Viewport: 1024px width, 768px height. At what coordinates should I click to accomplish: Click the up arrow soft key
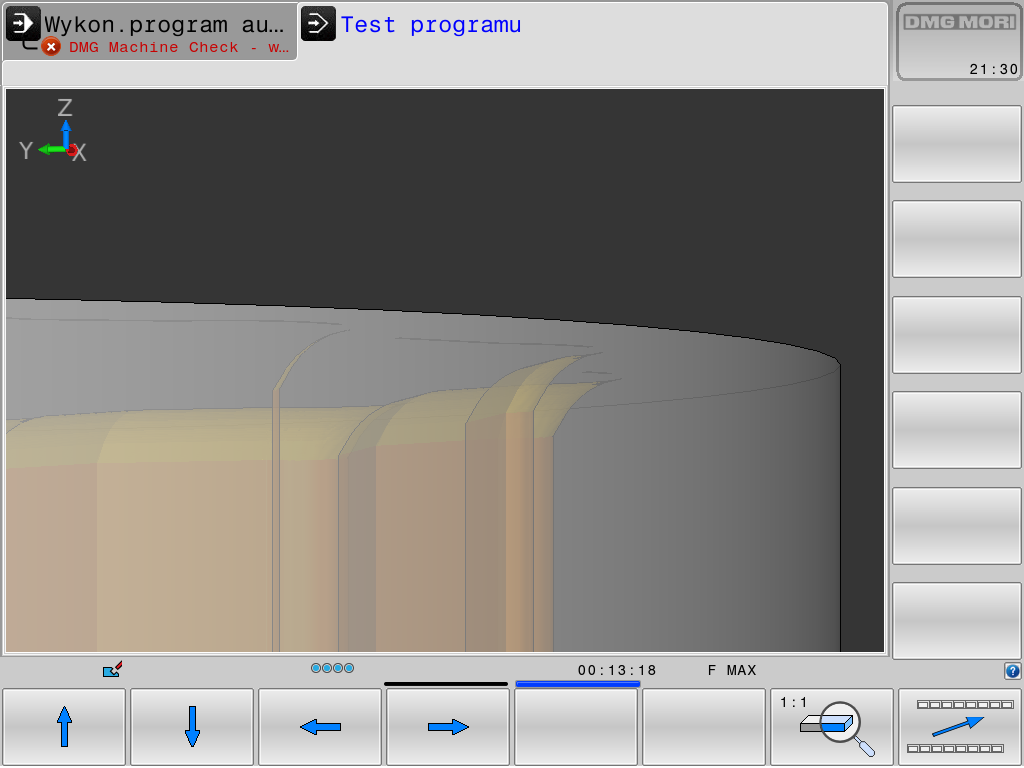[64, 727]
